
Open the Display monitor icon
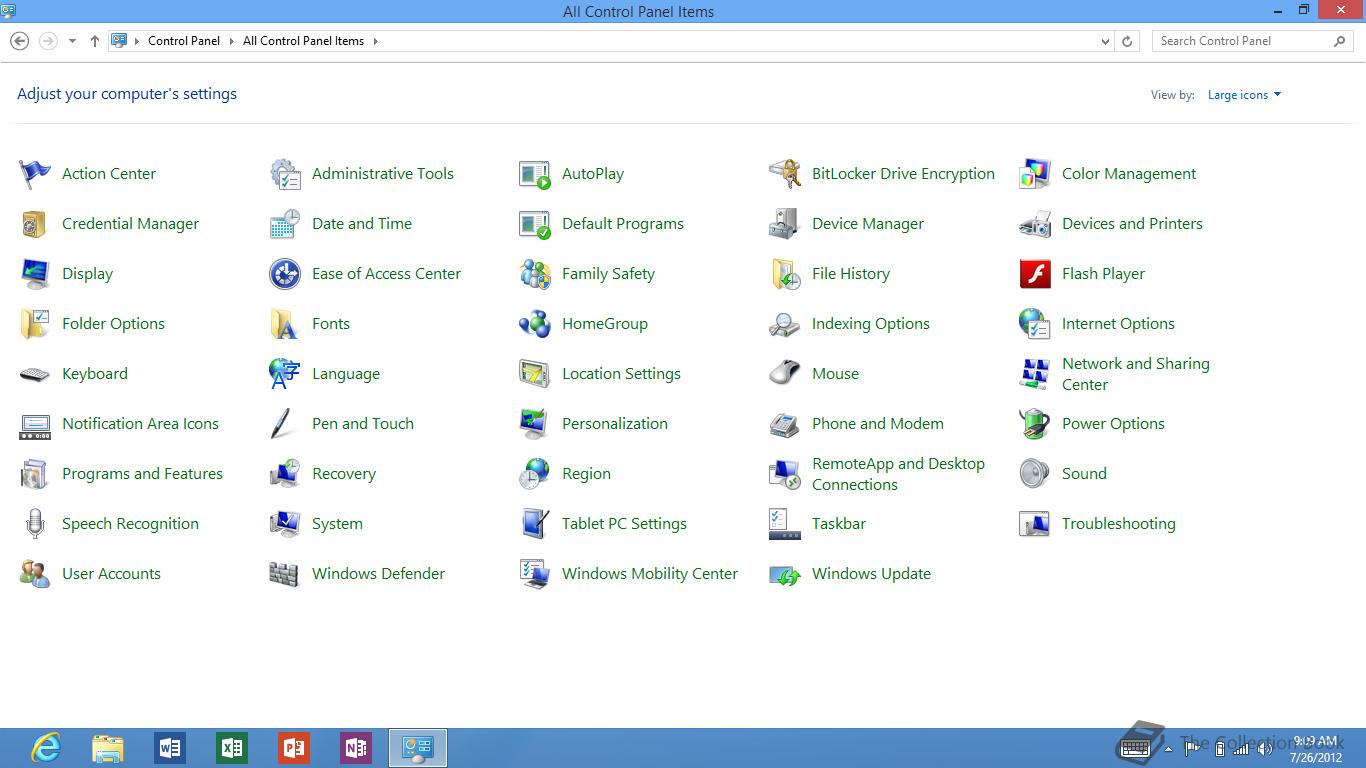pos(35,274)
